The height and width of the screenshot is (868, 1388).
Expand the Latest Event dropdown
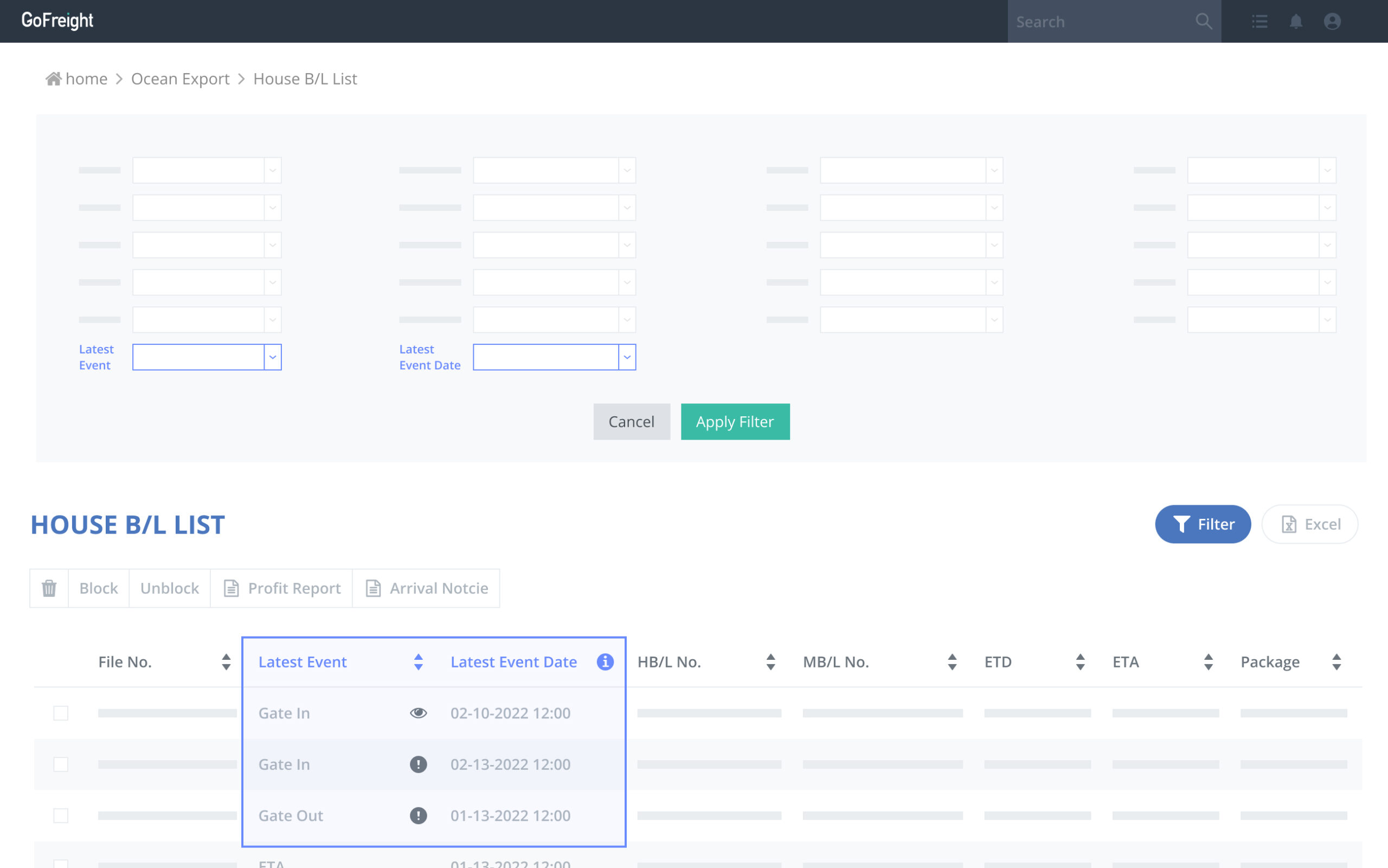tap(273, 357)
